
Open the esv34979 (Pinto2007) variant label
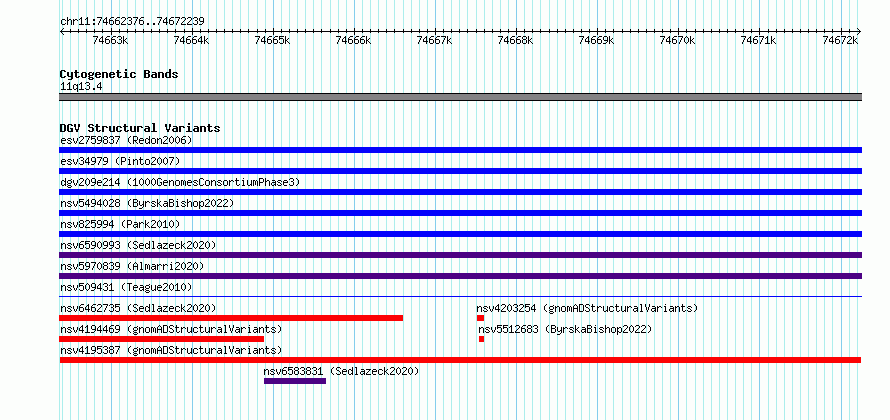pyautogui.click(x=120, y=161)
